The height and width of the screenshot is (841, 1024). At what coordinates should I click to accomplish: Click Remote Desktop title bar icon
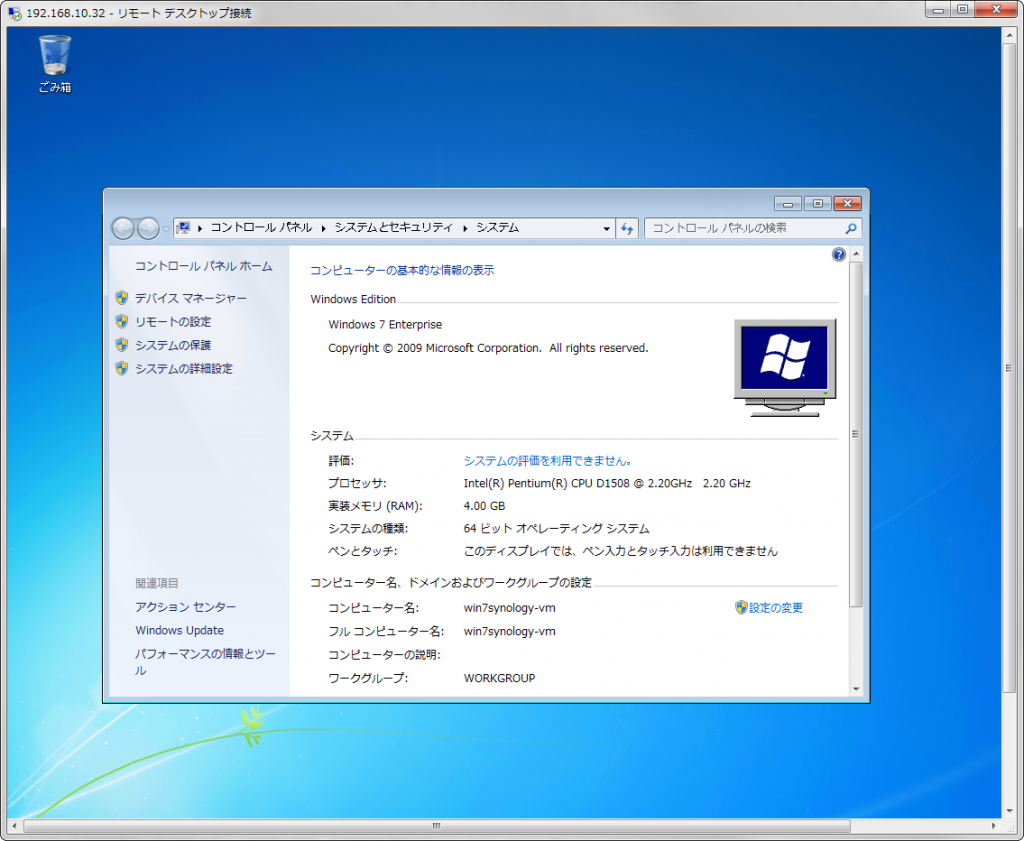click(14, 13)
